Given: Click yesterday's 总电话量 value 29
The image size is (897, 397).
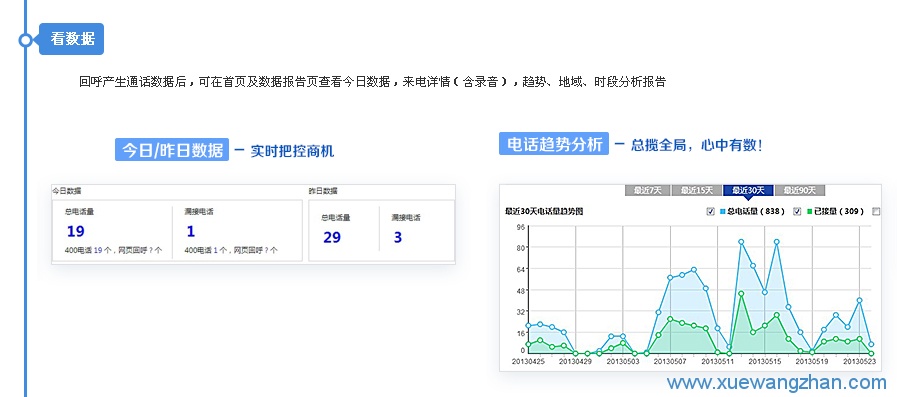Looking at the screenshot, I should [332, 237].
